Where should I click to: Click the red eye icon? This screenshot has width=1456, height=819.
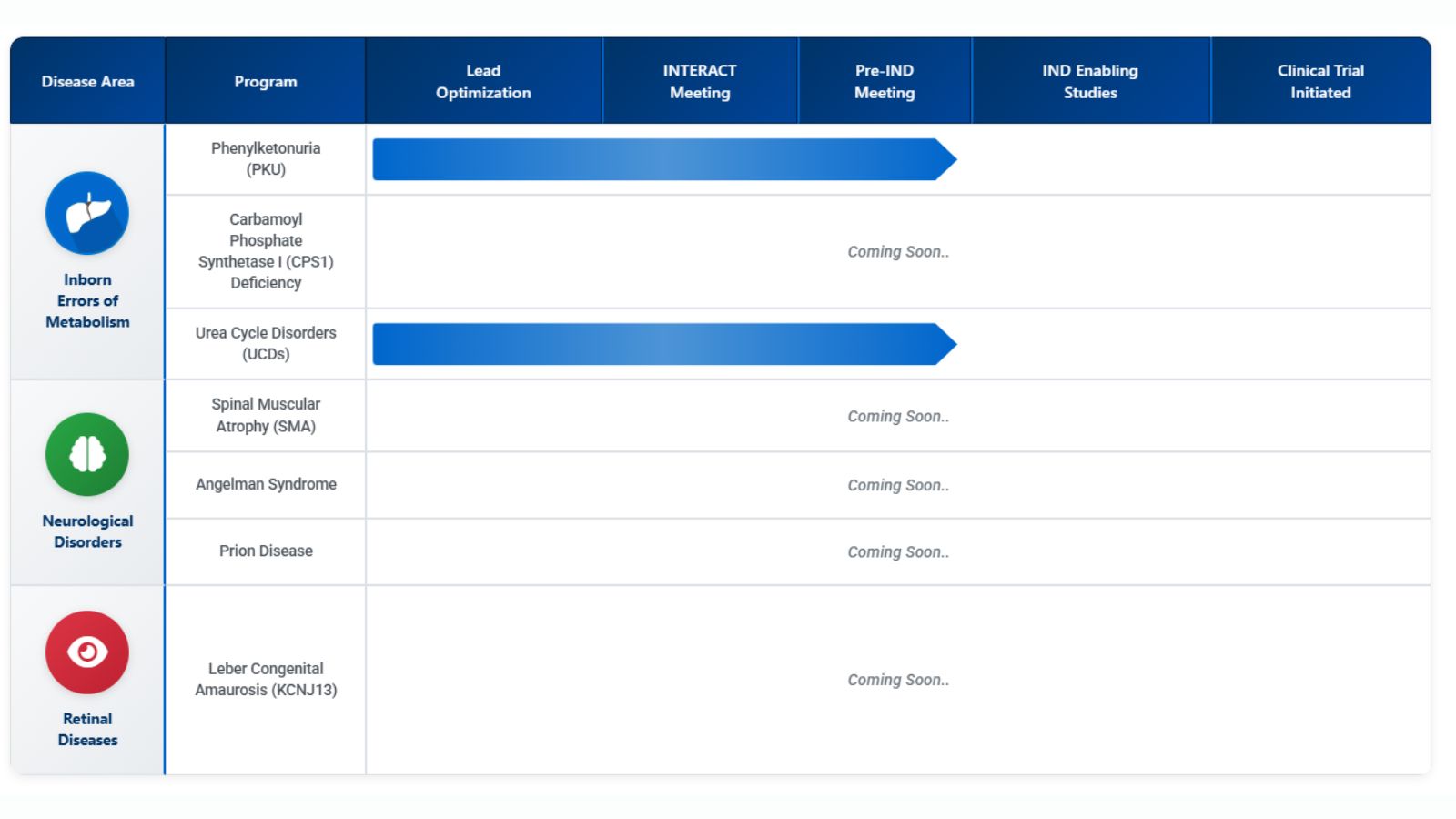(87, 652)
